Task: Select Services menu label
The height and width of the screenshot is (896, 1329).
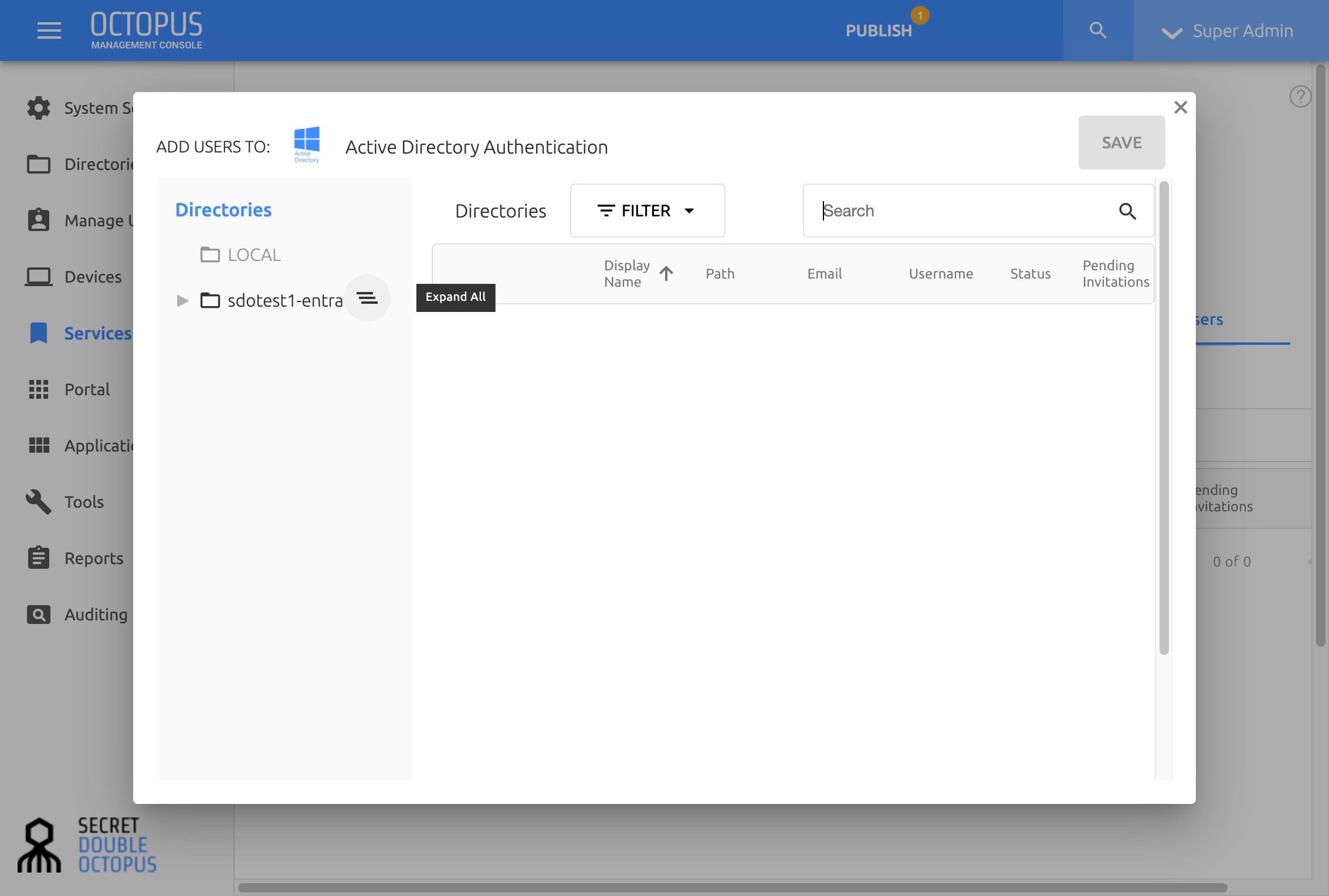Action: pos(98,333)
